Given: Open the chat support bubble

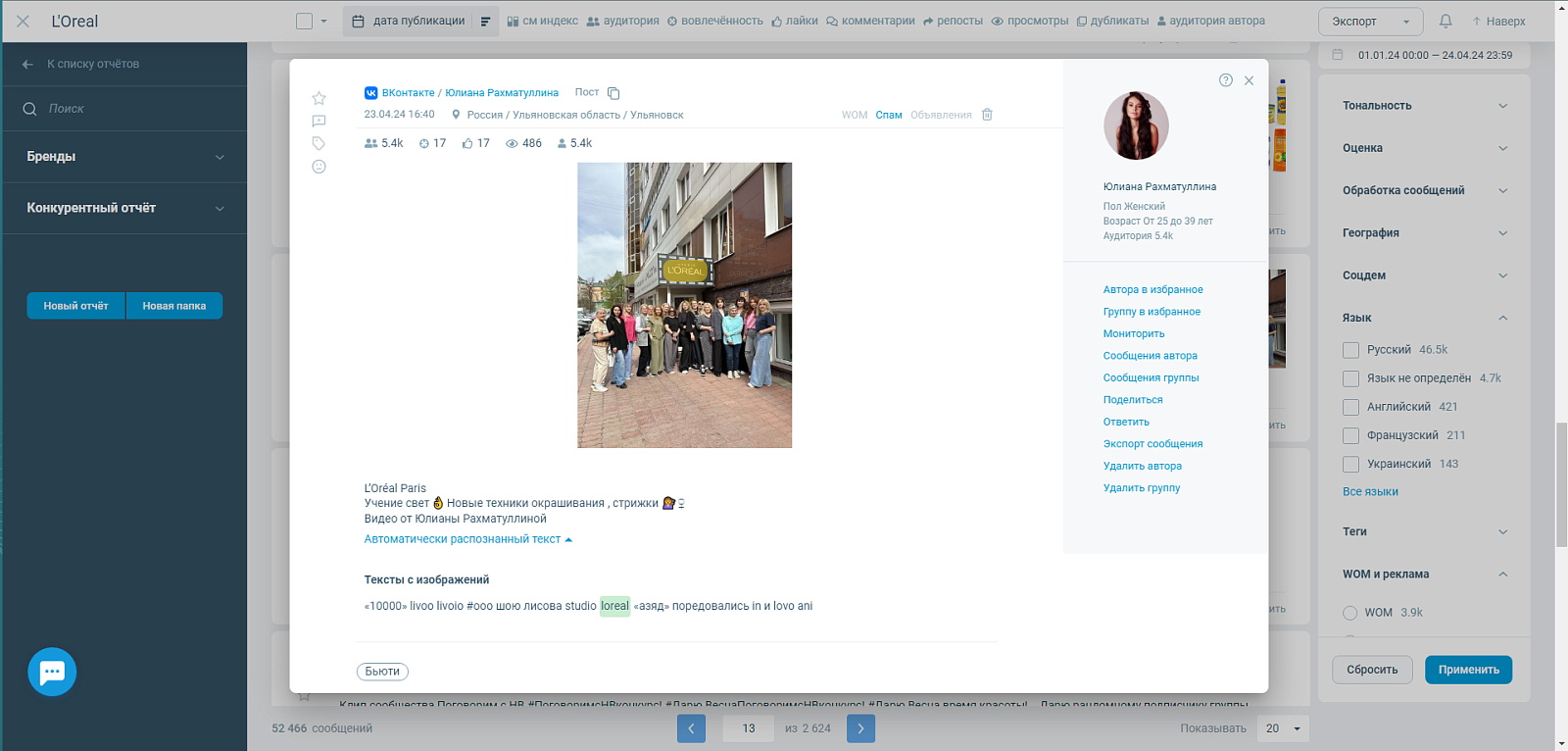Looking at the screenshot, I should point(52,672).
